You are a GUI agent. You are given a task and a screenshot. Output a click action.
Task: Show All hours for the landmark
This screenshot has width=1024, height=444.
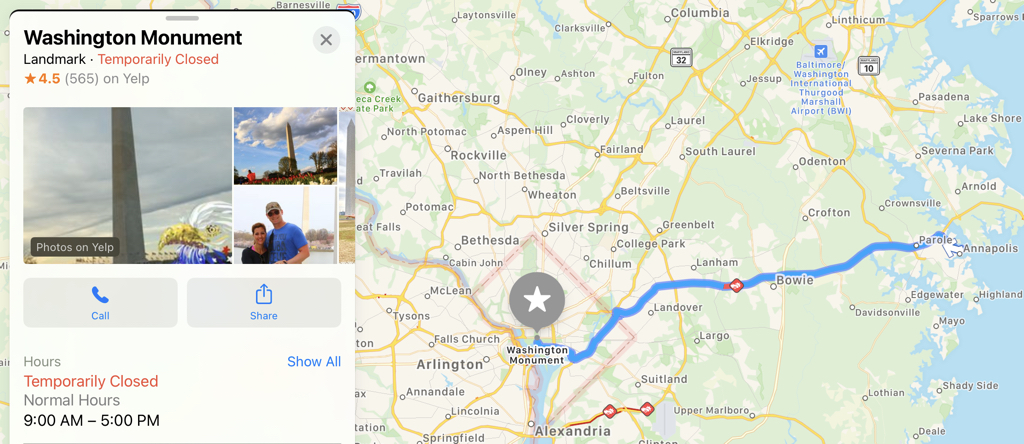pyautogui.click(x=314, y=362)
